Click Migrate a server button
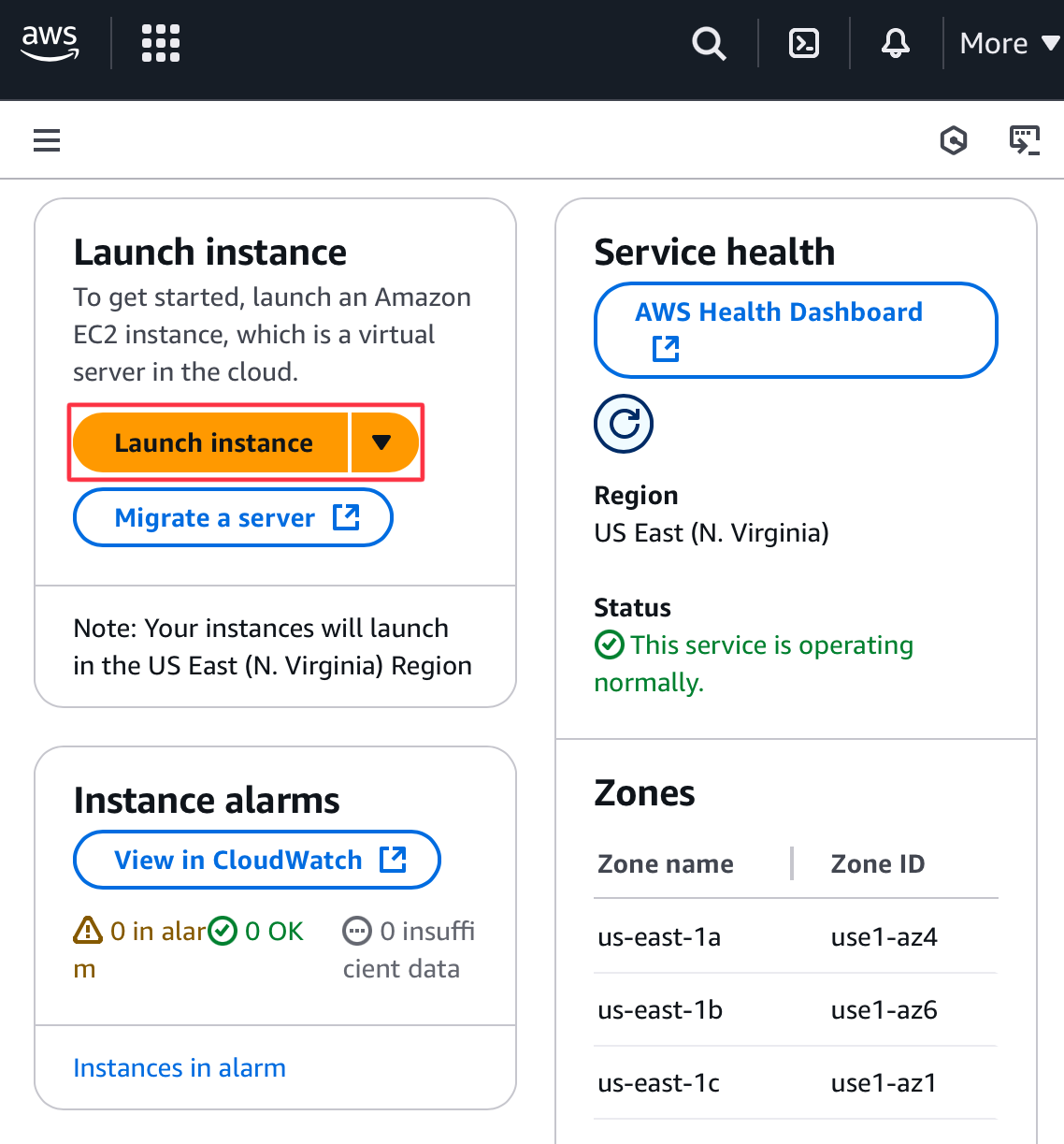Image resolution: width=1064 pixels, height=1144 pixels. [233, 517]
